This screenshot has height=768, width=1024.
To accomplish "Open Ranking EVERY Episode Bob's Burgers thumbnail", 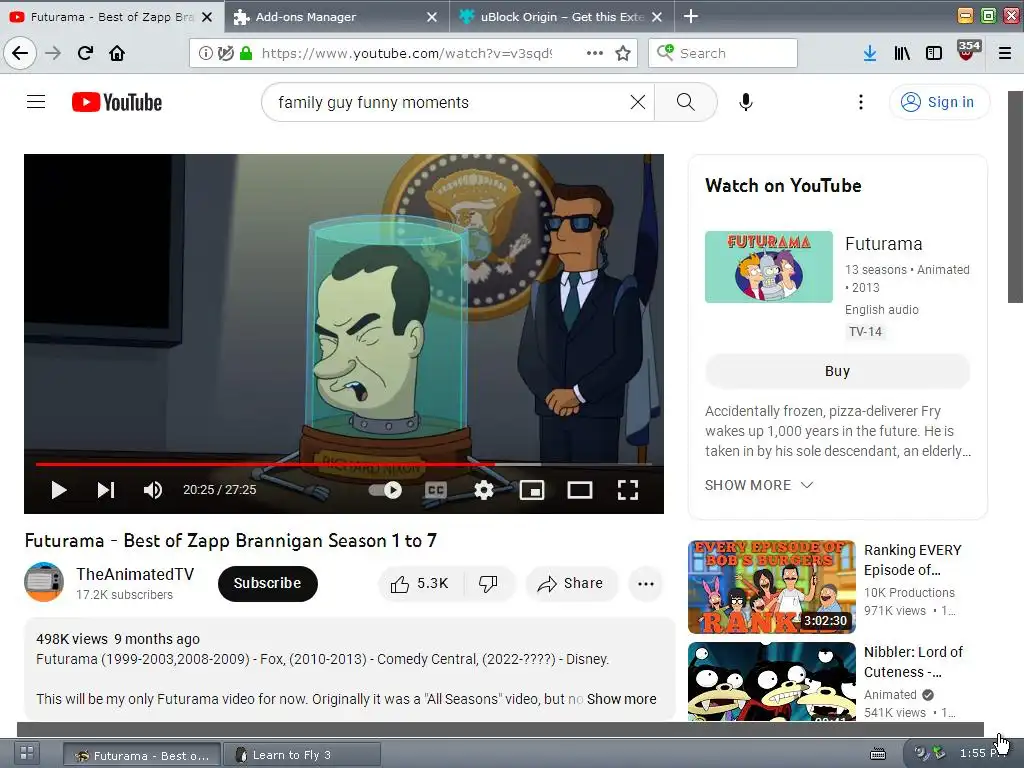I will point(771,587).
